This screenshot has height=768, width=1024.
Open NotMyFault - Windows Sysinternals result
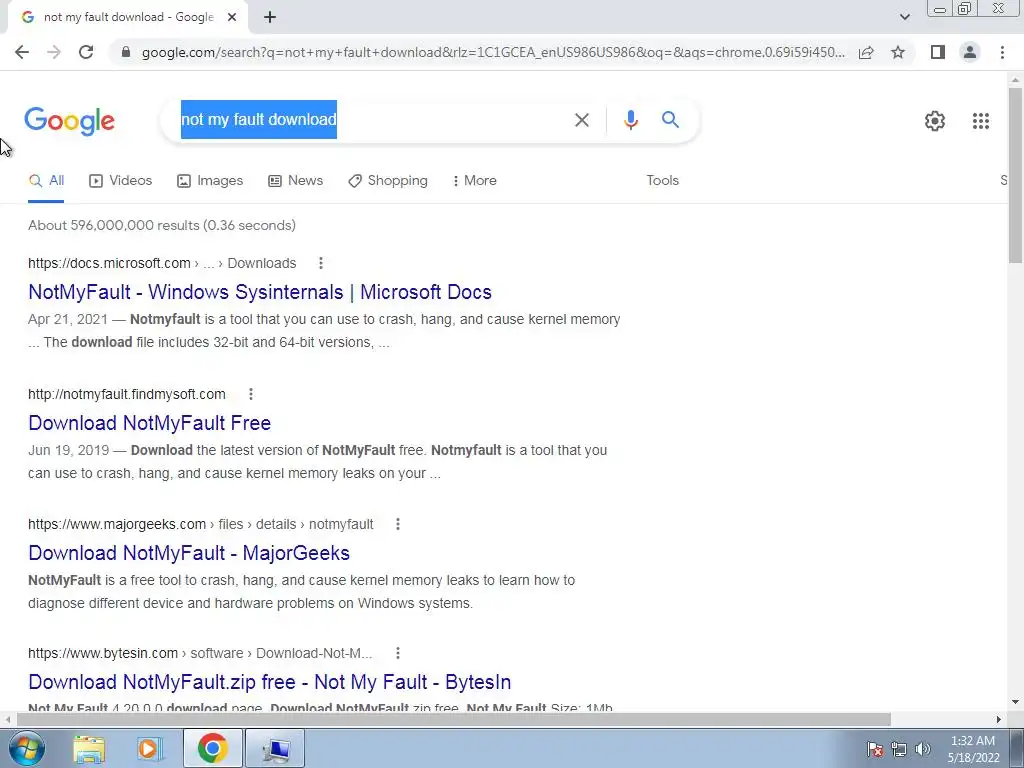point(260,292)
